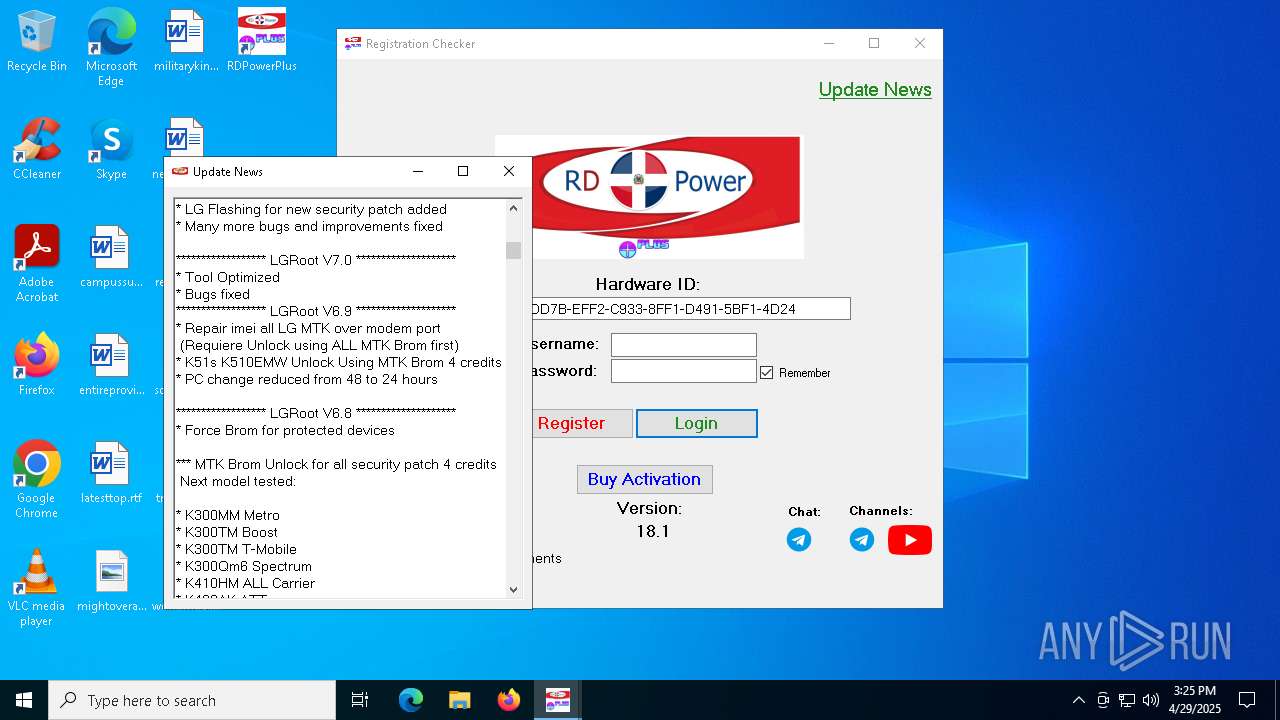Screen dimensions: 1280x720
Task: Open the YouTube channel icon
Action: pos(910,540)
